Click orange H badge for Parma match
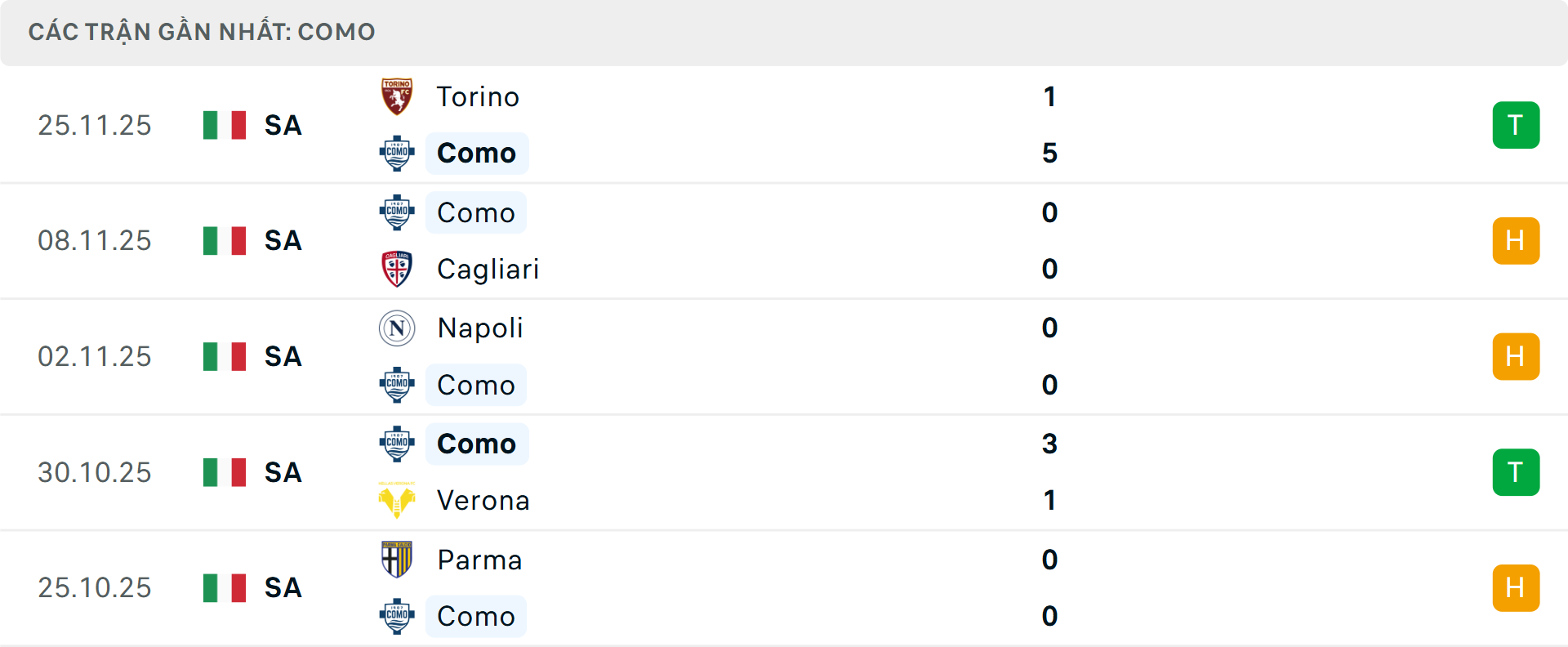The width and height of the screenshot is (1568, 647). point(1516,588)
